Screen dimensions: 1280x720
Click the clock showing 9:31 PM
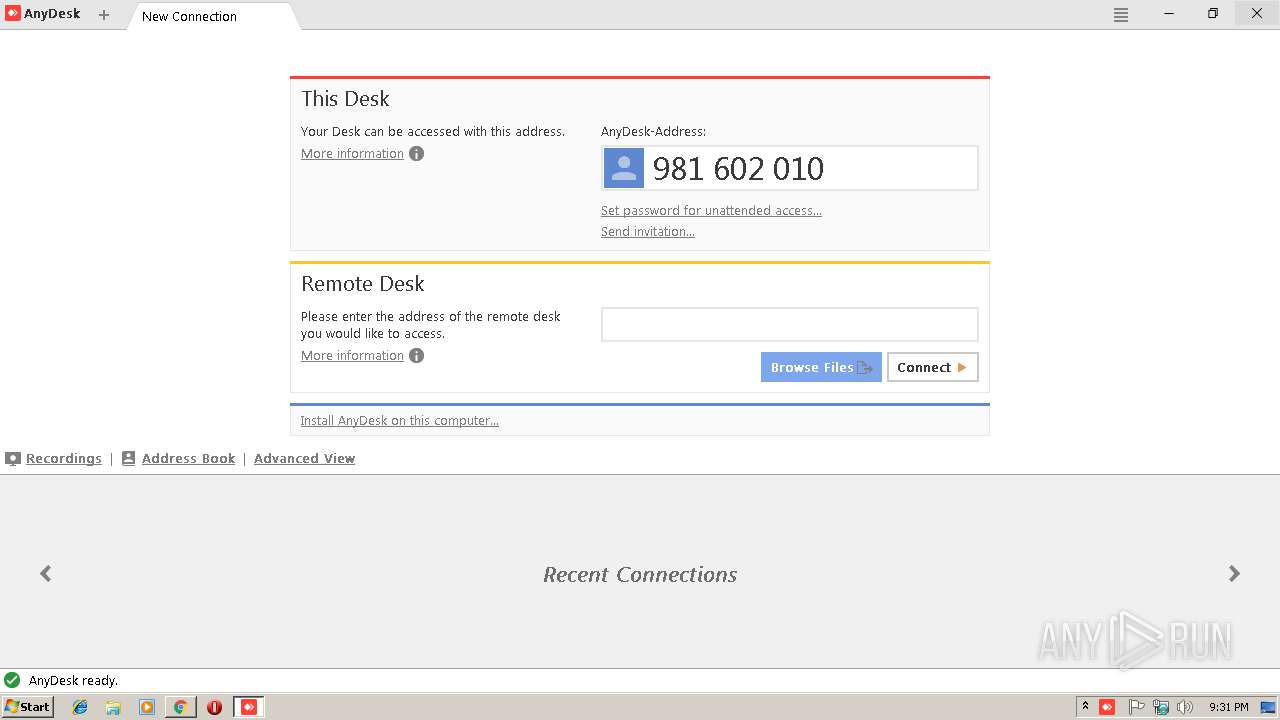coord(1229,707)
